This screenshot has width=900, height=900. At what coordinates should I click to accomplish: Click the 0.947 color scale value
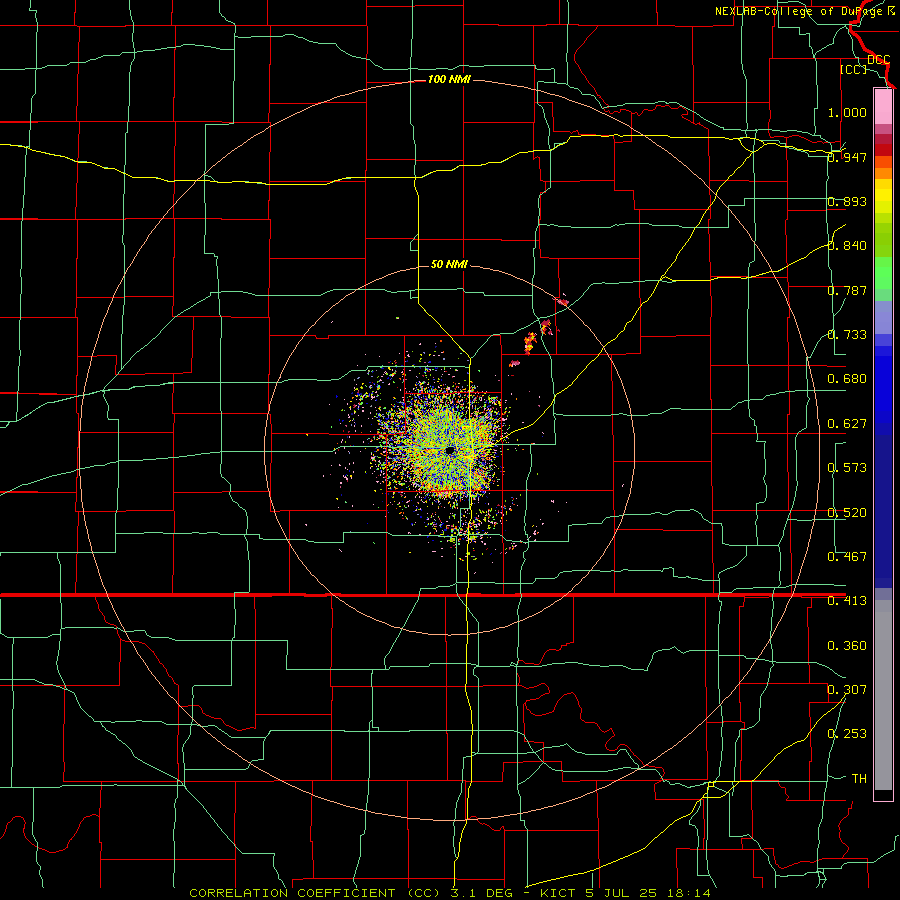click(x=847, y=157)
